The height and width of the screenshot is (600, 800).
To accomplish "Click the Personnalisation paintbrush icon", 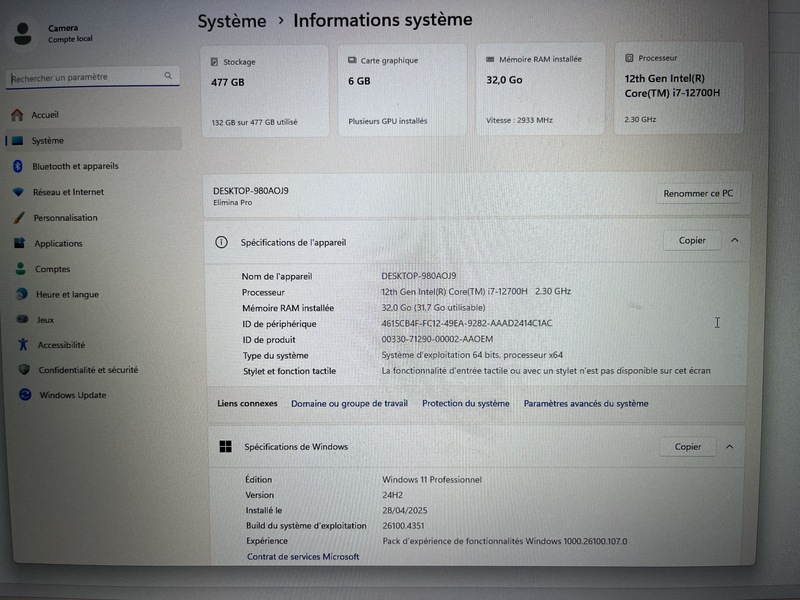I will pos(19,218).
